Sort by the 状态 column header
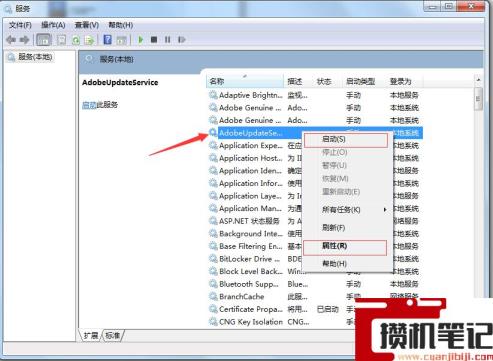The image size is (493, 361). pos(327,81)
